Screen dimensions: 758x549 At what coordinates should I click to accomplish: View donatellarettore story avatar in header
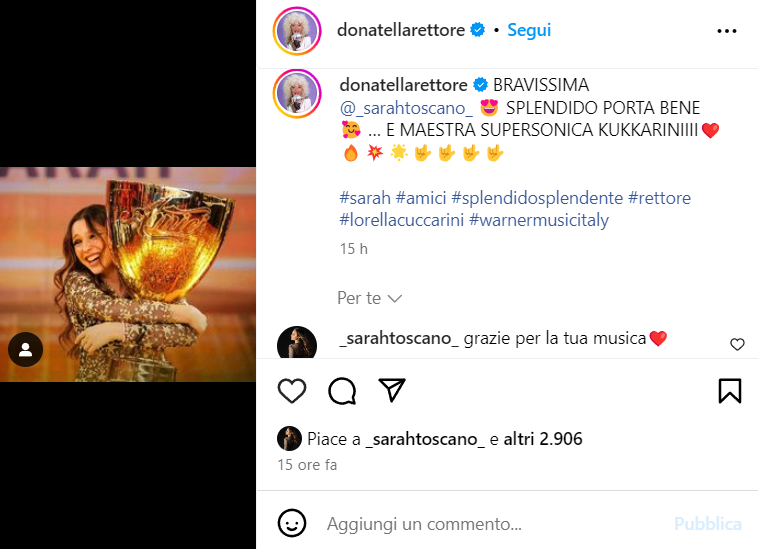296,31
